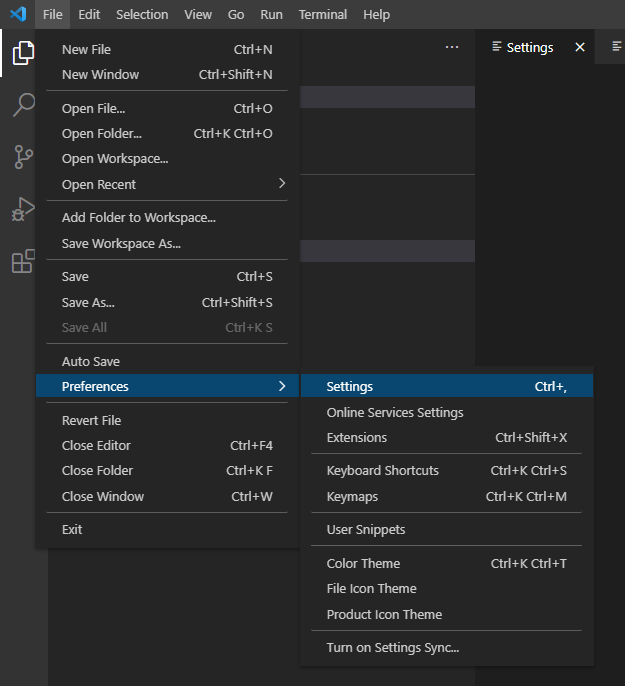
Task: Open the Go menu
Action: [x=236, y=14]
